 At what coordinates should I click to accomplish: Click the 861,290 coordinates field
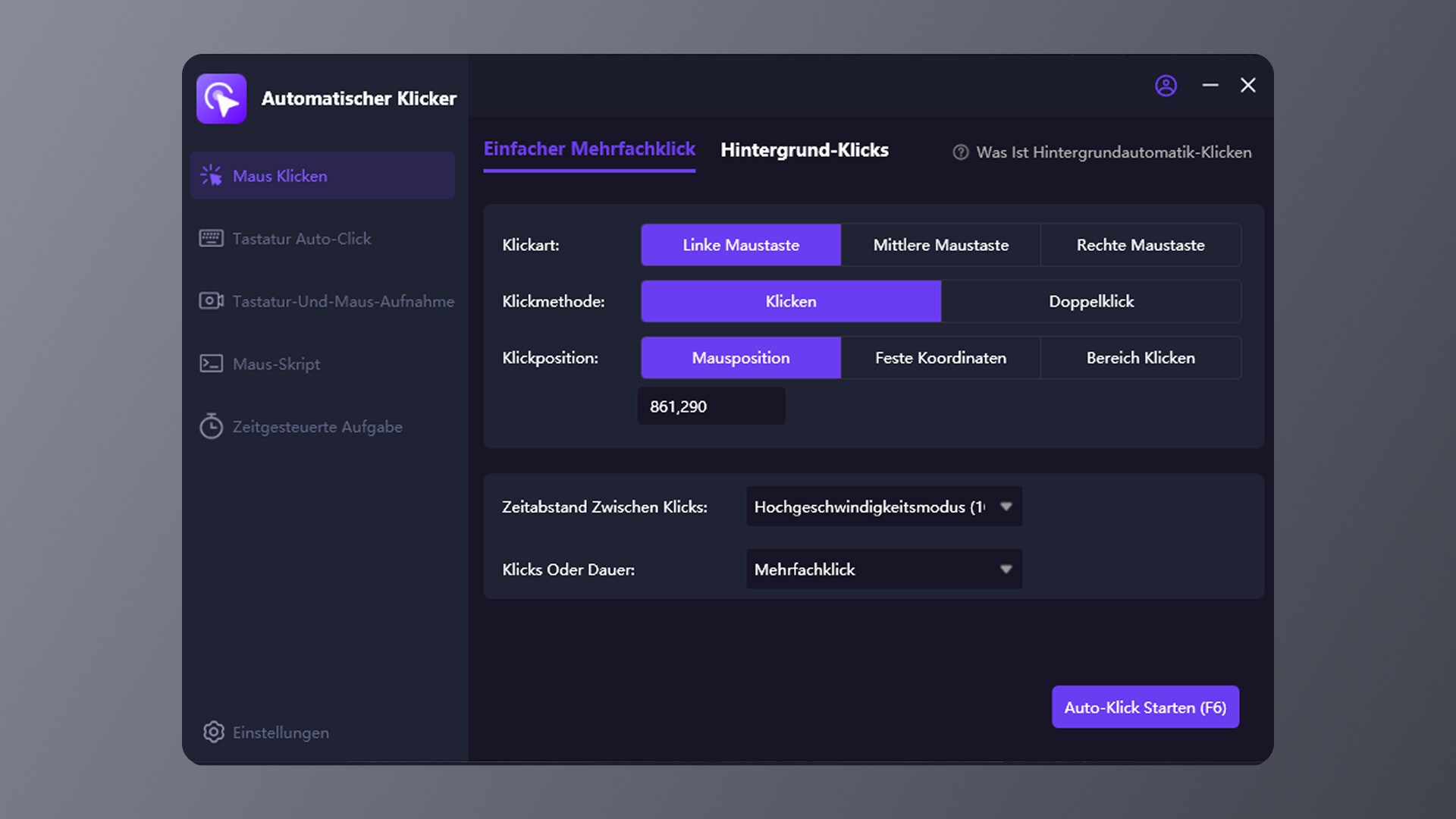711,407
